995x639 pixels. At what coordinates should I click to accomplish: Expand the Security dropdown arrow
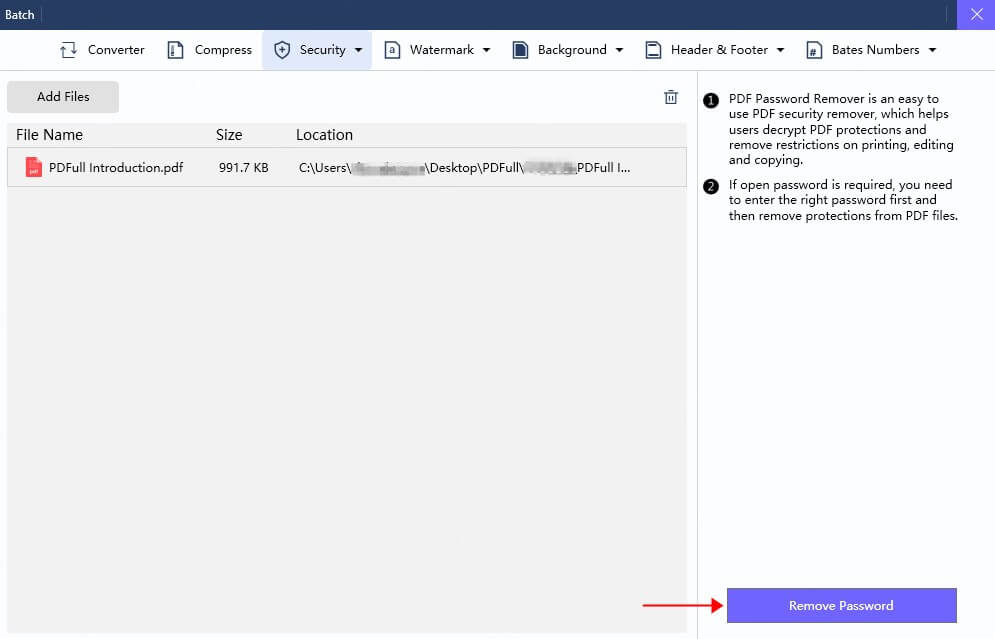point(358,50)
